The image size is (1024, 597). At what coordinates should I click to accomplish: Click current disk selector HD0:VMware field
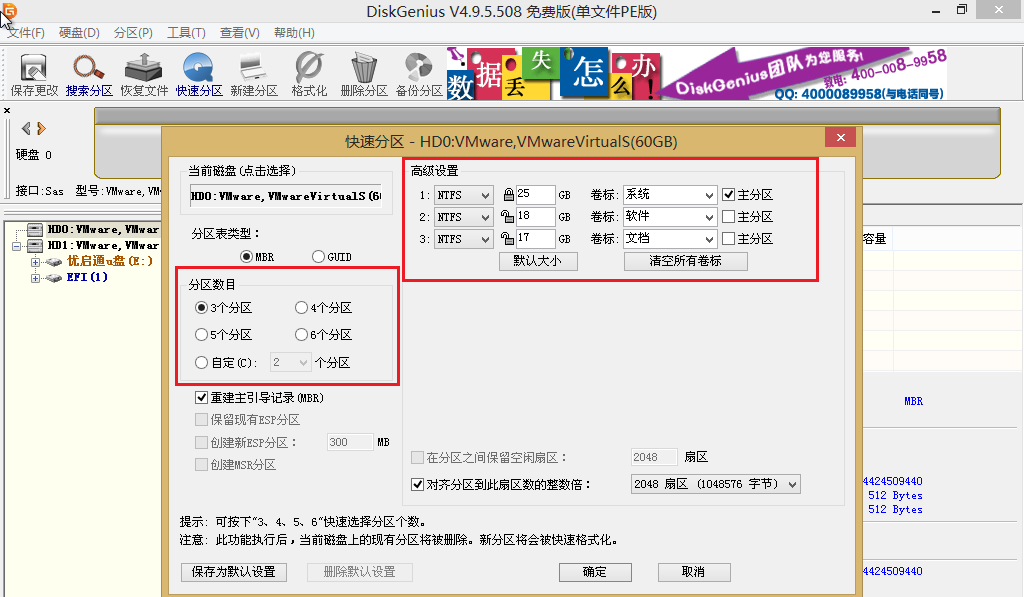tap(286, 196)
